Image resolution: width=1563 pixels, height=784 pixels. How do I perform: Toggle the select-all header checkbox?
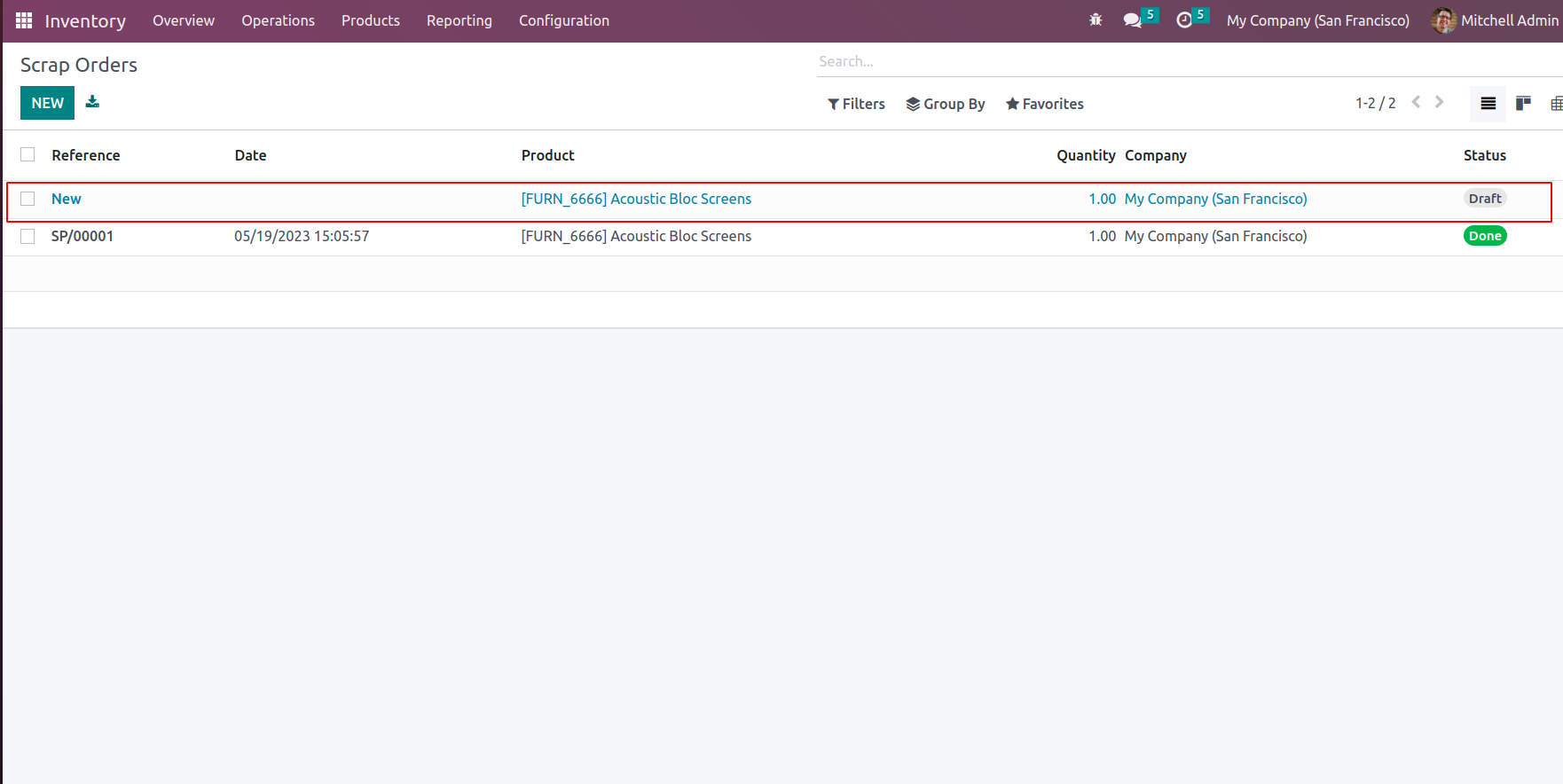[x=27, y=154]
